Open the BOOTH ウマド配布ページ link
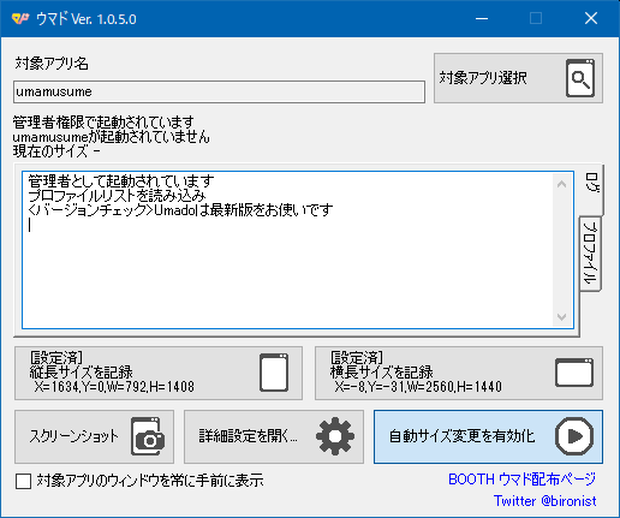The image size is (620, 518). click(x=522, y=479)
